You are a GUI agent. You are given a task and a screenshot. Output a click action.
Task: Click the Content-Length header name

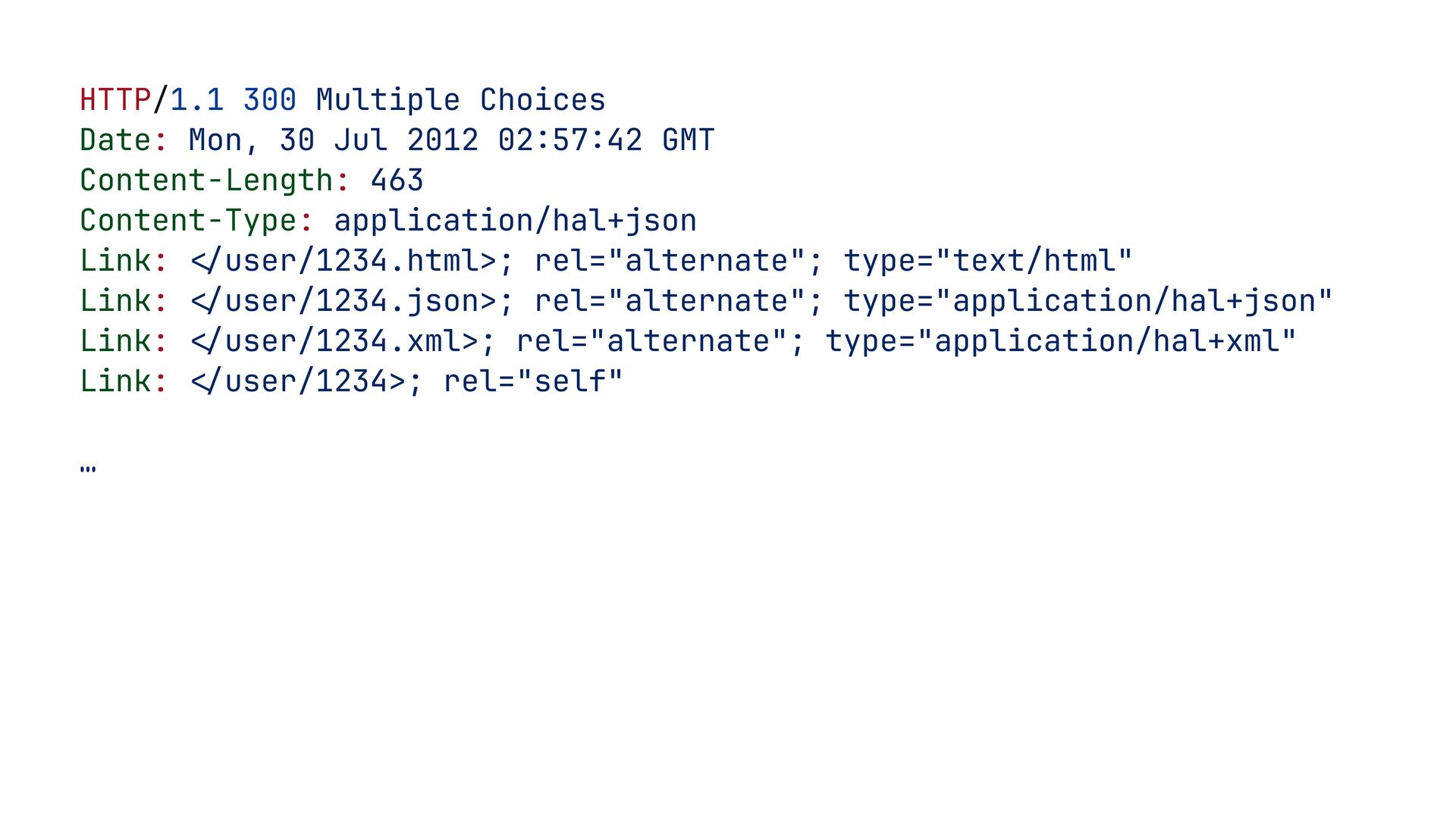pyautogui.click(x=206, y=180)
